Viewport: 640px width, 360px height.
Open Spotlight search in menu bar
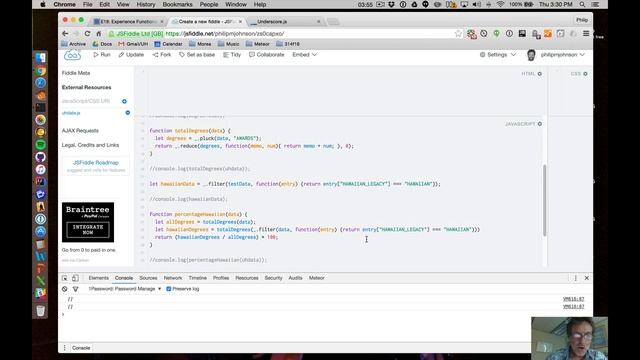point(582,4)
